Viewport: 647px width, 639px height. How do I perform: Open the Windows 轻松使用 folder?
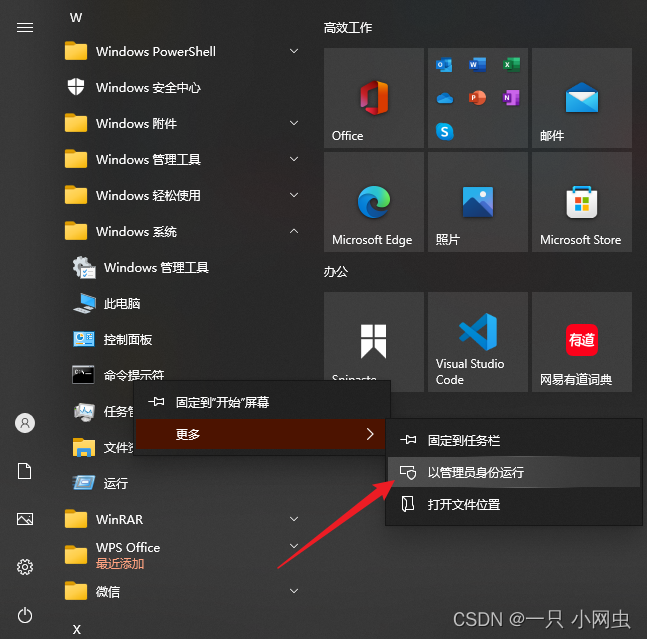coord(182,195)
